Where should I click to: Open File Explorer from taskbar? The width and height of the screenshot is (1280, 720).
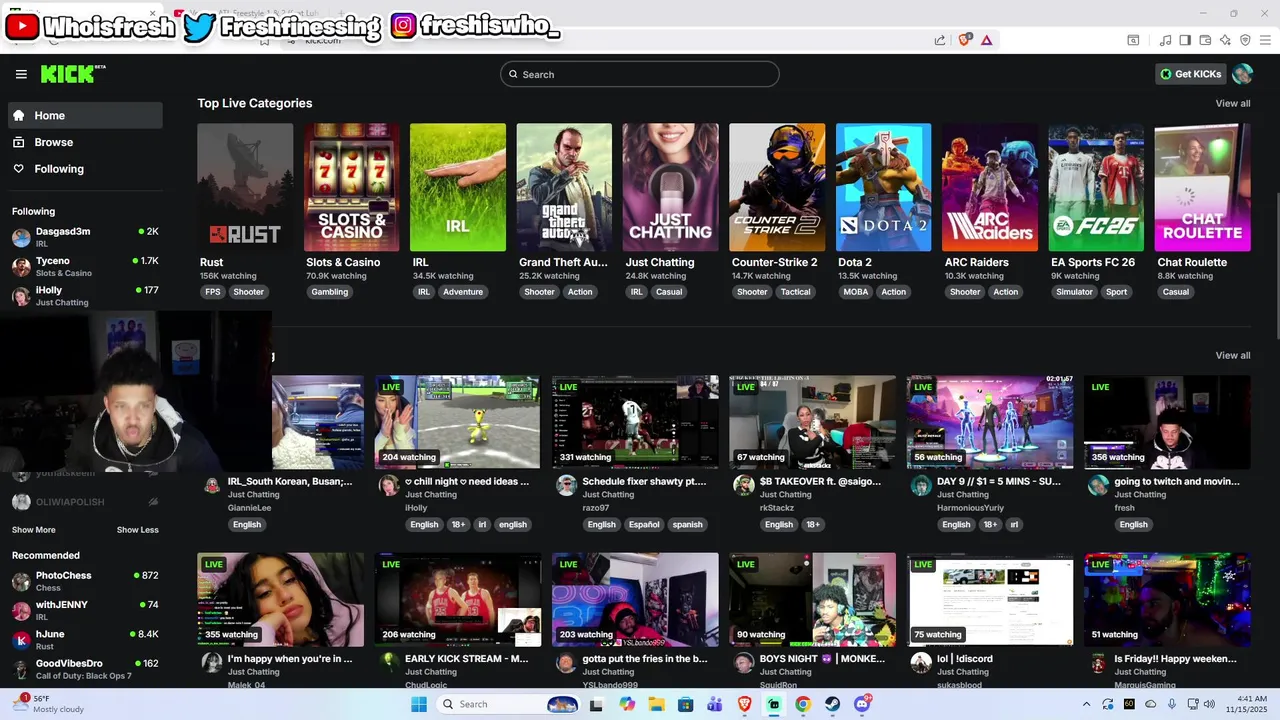[656, 704]
